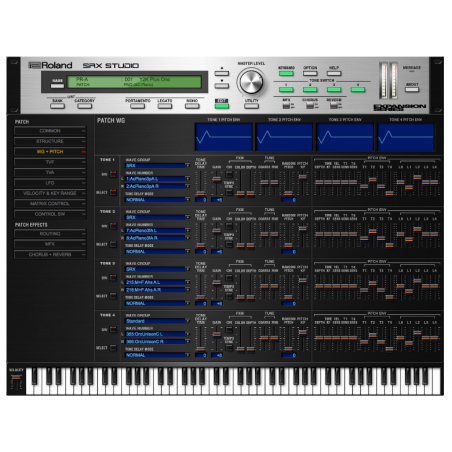
Task: Enable PORTAMENTO
Action: [x=138, y=106]
